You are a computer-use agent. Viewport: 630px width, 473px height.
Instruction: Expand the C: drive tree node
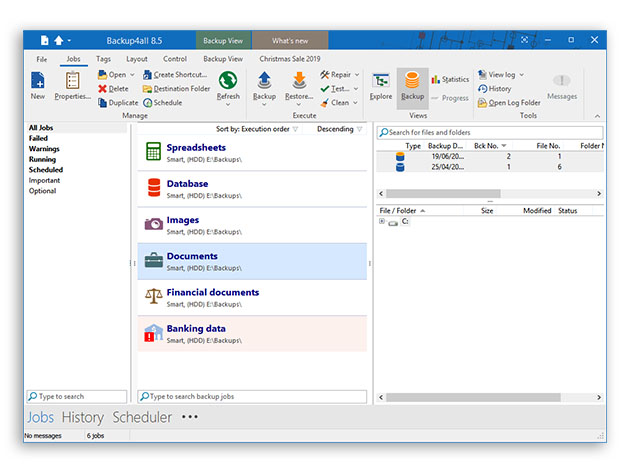point(383,222)
